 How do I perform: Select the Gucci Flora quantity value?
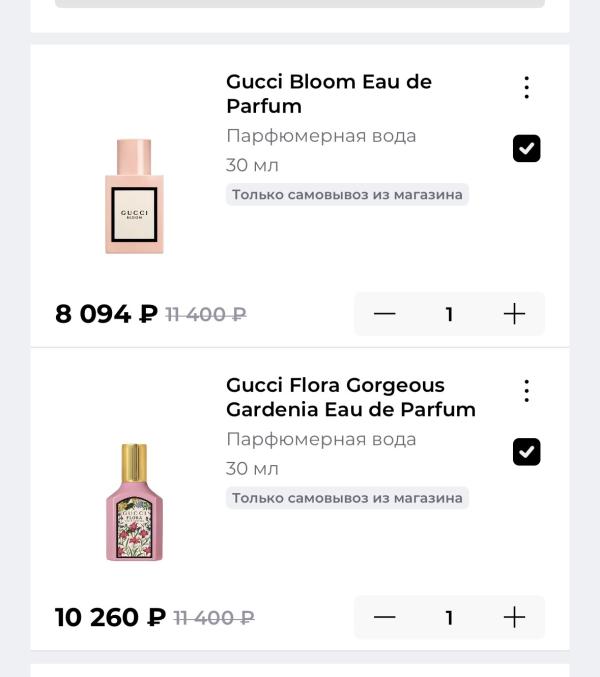[449, 618]
